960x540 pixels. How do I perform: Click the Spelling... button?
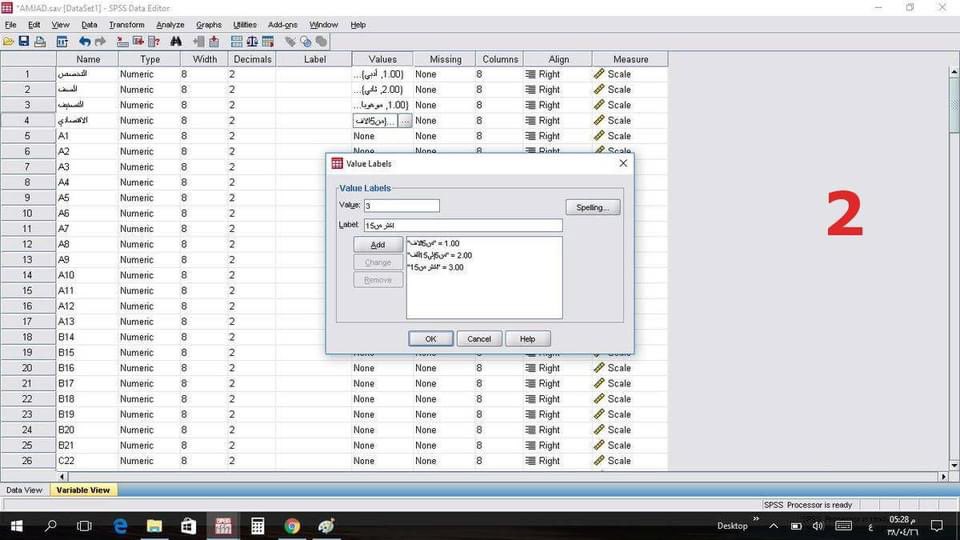tap(593, 208)
